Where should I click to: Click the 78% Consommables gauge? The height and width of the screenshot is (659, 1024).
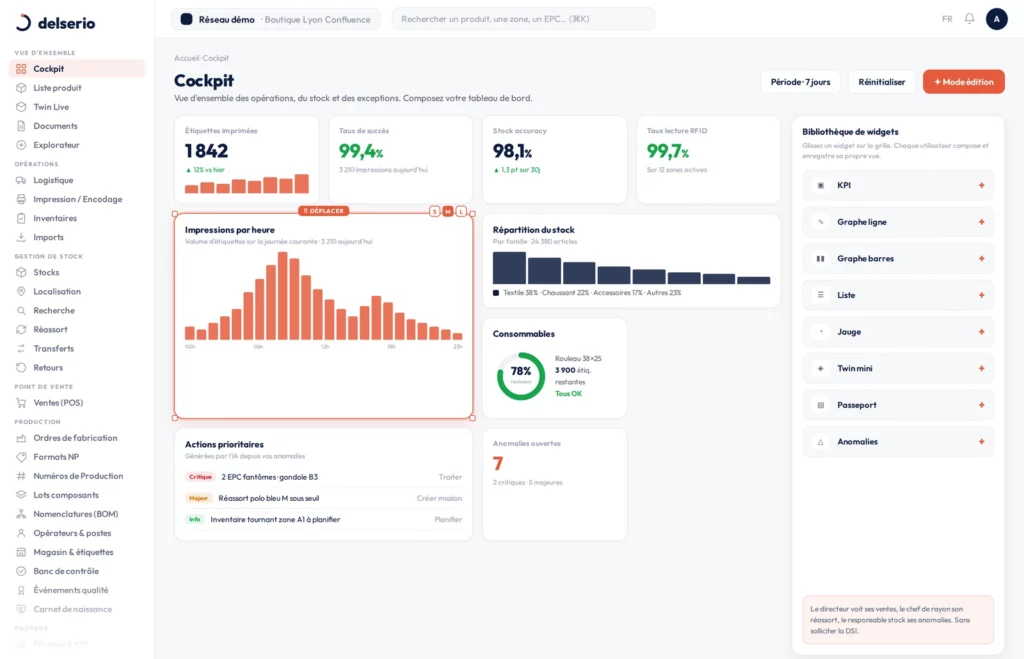pyautogui.click(x=520, y=376)
